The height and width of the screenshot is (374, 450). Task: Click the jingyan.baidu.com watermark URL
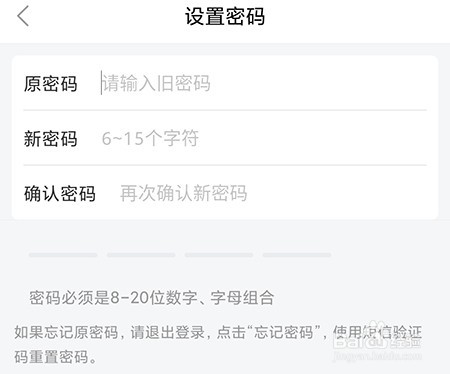tap(377, 355)
